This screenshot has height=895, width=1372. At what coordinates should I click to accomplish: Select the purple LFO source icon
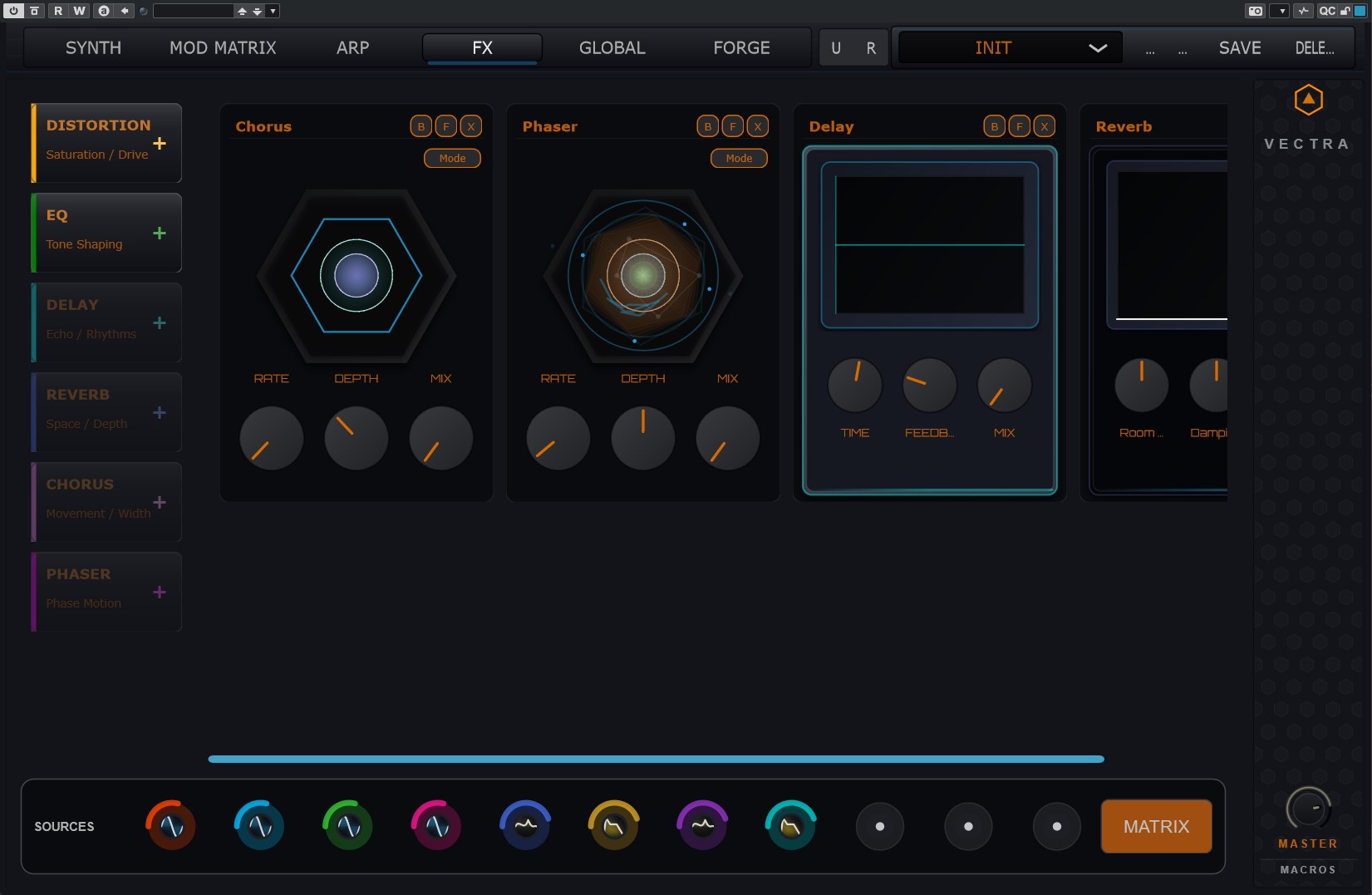[702, 826]
